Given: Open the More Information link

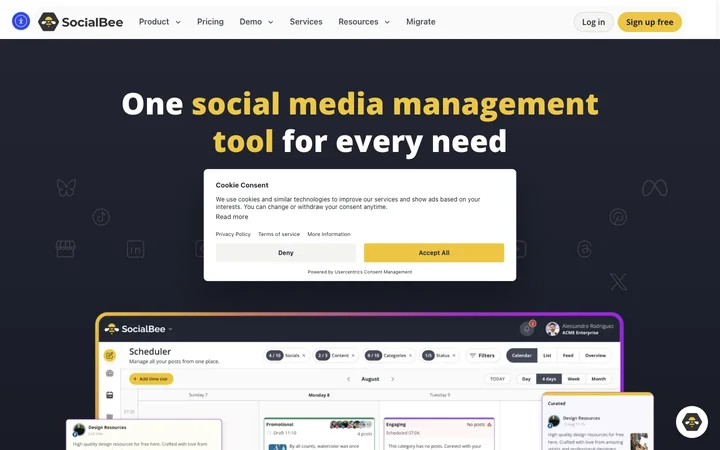Looking at the screenshot, I should pyautogui.click(x=329, y=234).
